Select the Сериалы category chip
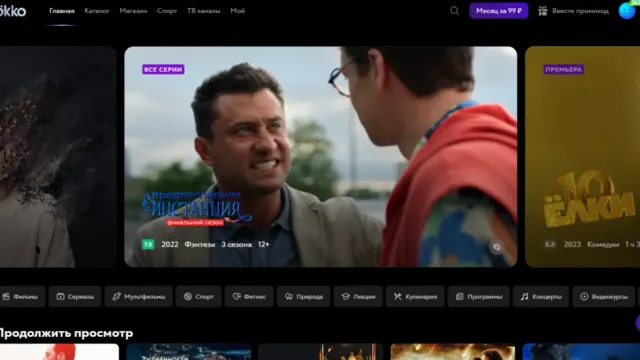Viewport: 640px width, 360px height. [75, 297]
